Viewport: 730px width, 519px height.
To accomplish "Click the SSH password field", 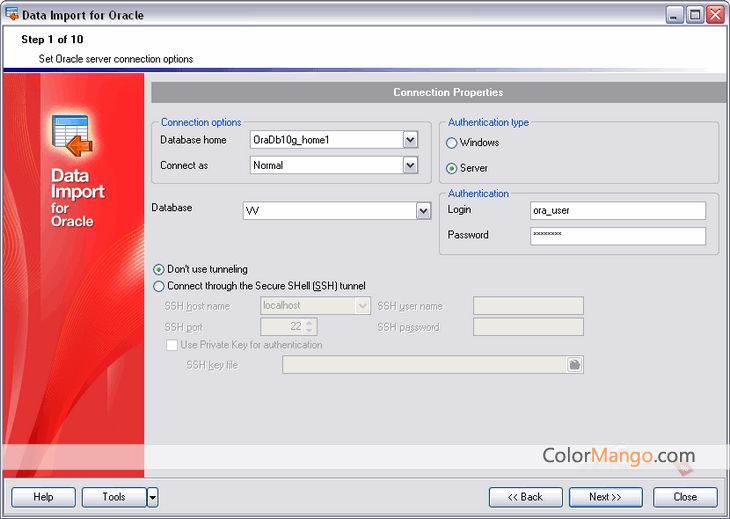I will [528, 327].
